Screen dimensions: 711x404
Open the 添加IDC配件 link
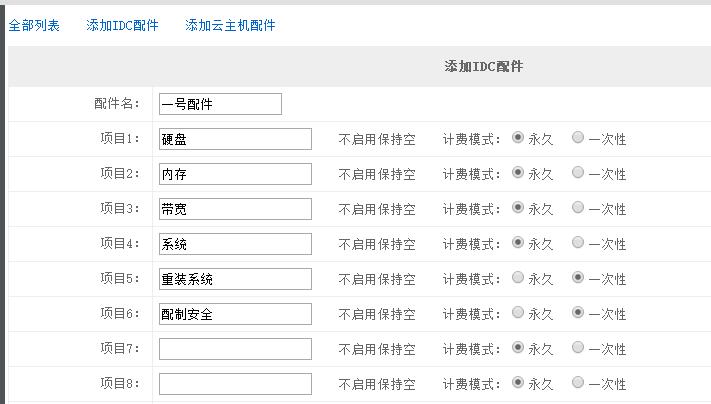(122, 26)
